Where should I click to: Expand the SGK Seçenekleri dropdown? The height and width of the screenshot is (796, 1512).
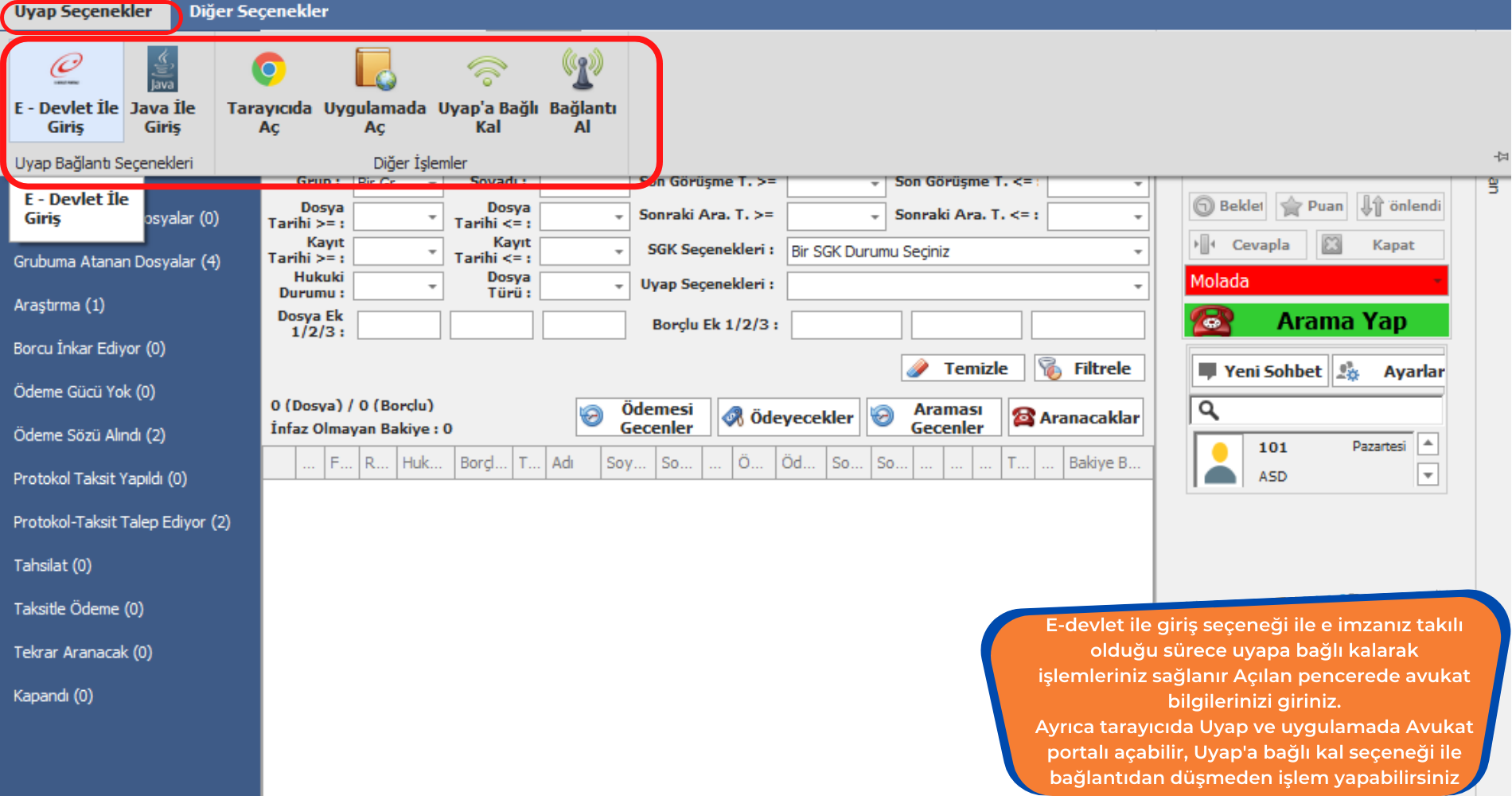(x=1137, y=252)
